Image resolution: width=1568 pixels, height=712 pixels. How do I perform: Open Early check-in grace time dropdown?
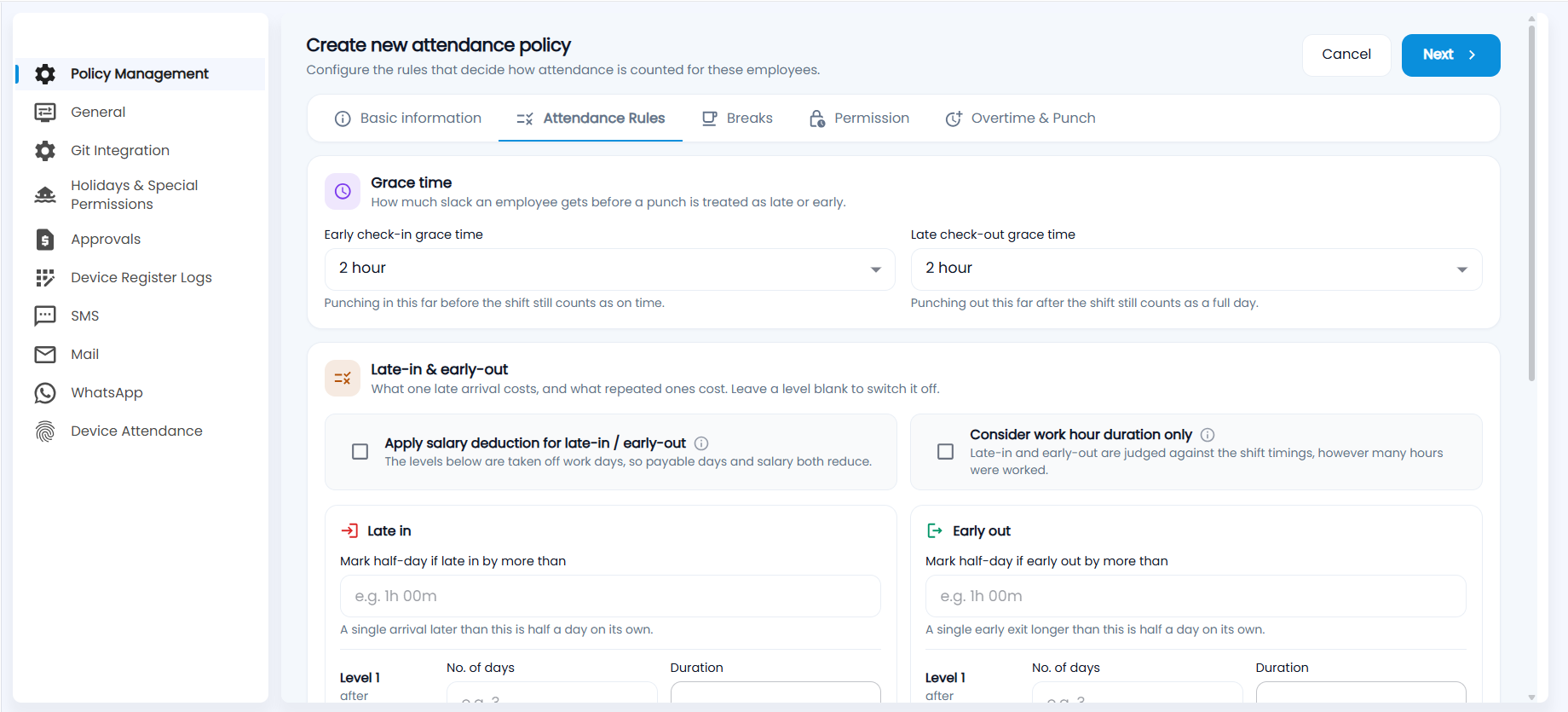click(610, 269)
